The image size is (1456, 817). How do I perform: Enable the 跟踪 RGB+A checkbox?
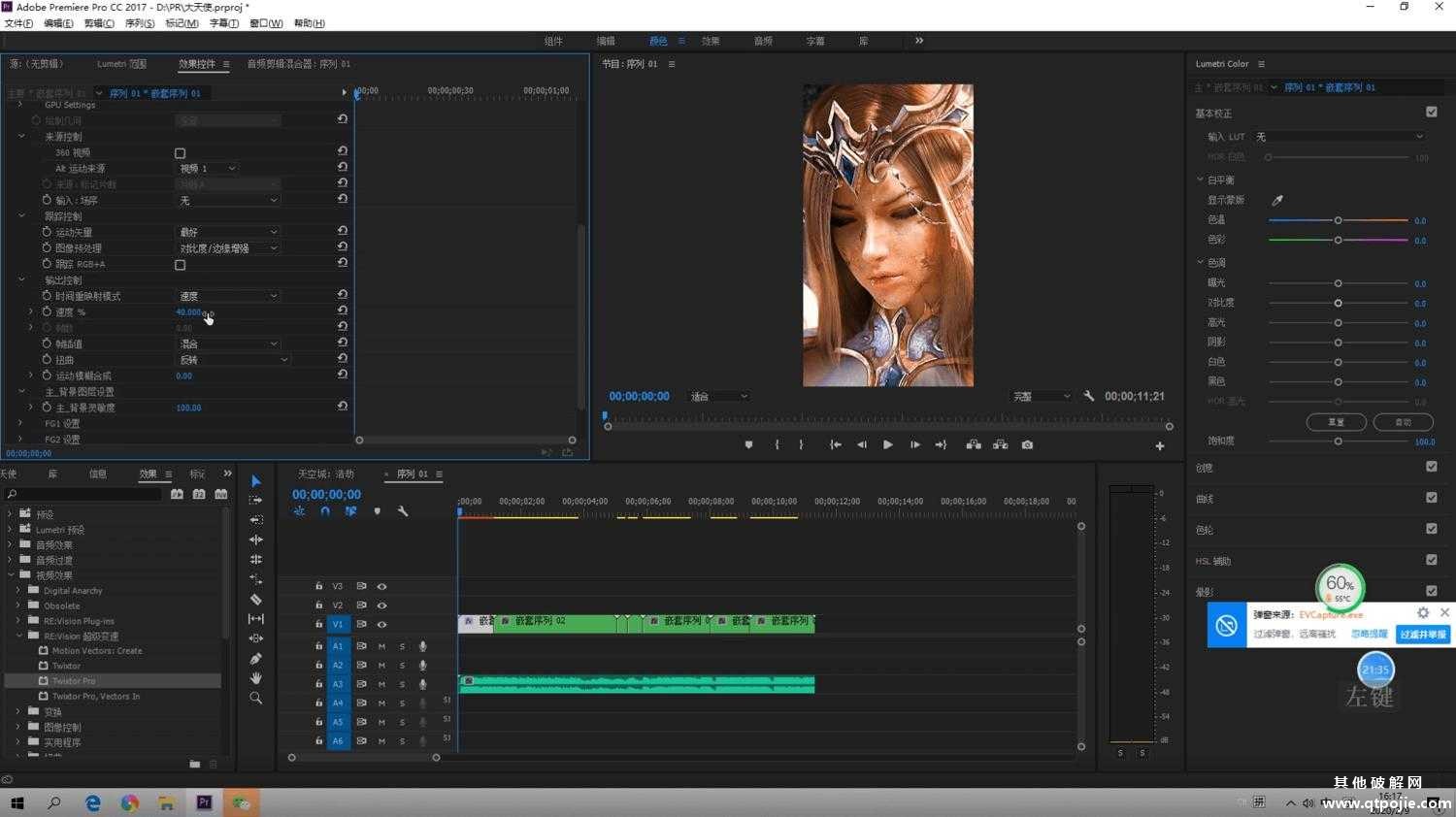coord(180,264)
